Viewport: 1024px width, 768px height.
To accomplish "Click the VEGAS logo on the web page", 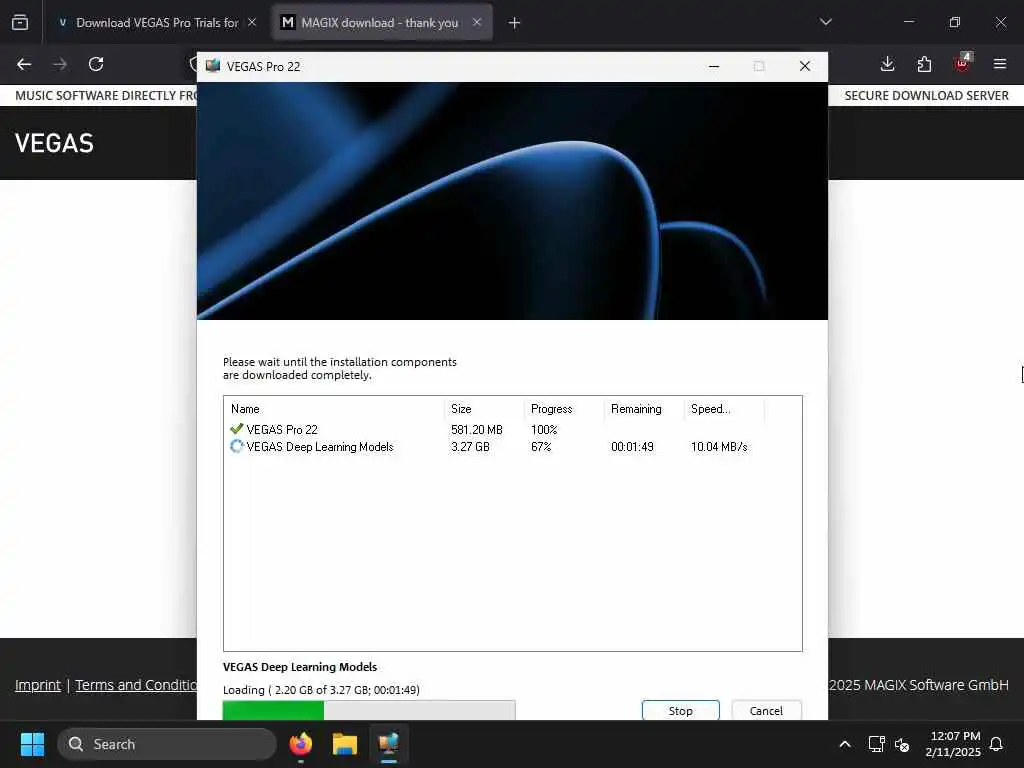I will [x=54, y=143].
